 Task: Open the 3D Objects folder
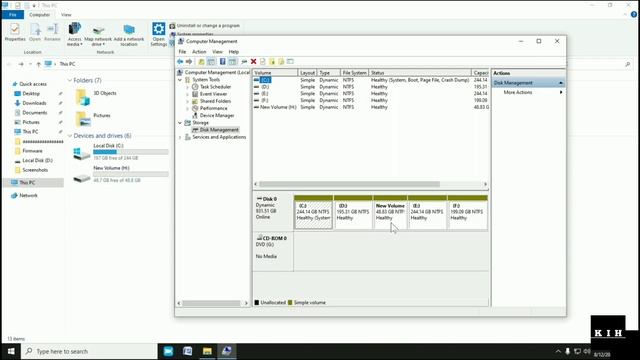click(x=96, y=97)
